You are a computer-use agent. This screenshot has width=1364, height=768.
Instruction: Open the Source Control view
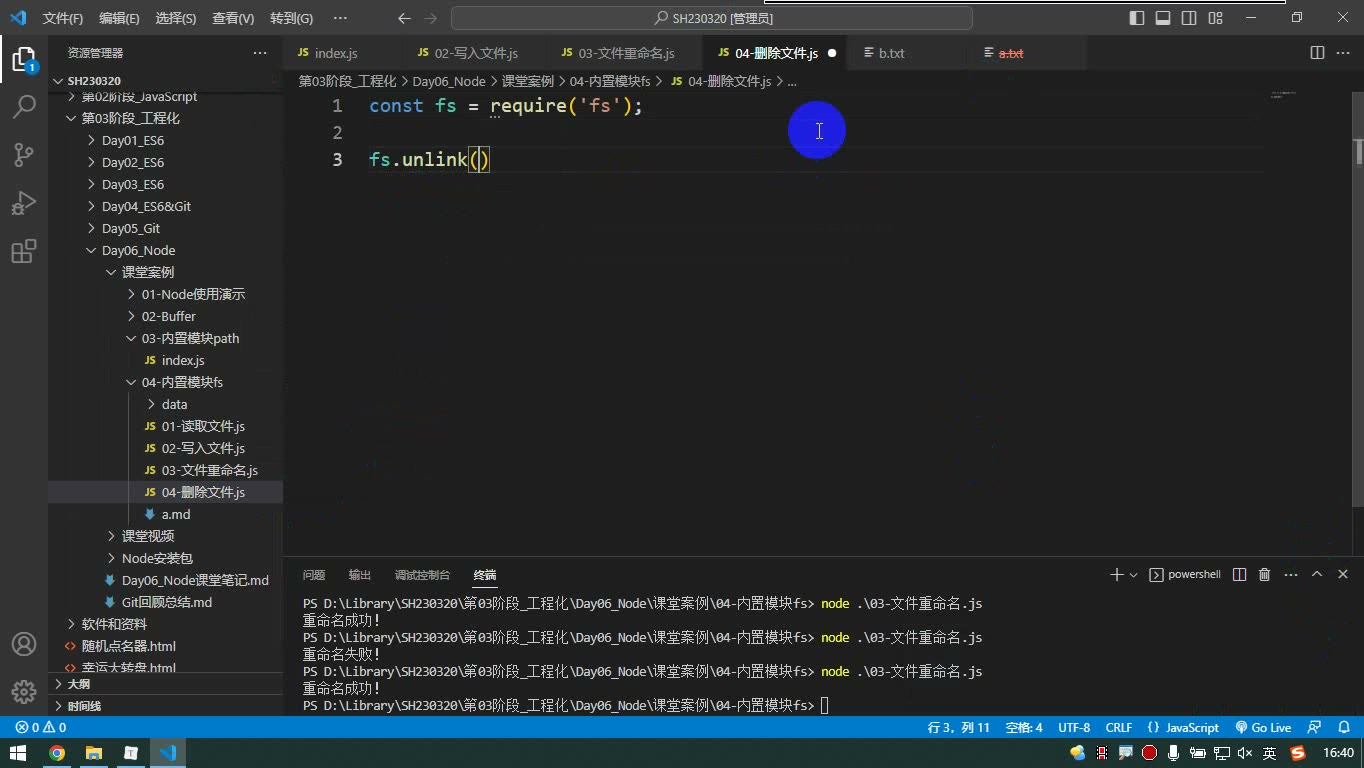click(x=23, y=154)
